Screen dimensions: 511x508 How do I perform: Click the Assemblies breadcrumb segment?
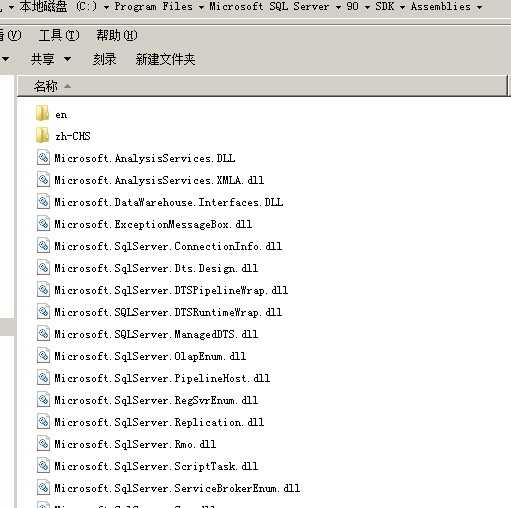click(x=441, y=6)
